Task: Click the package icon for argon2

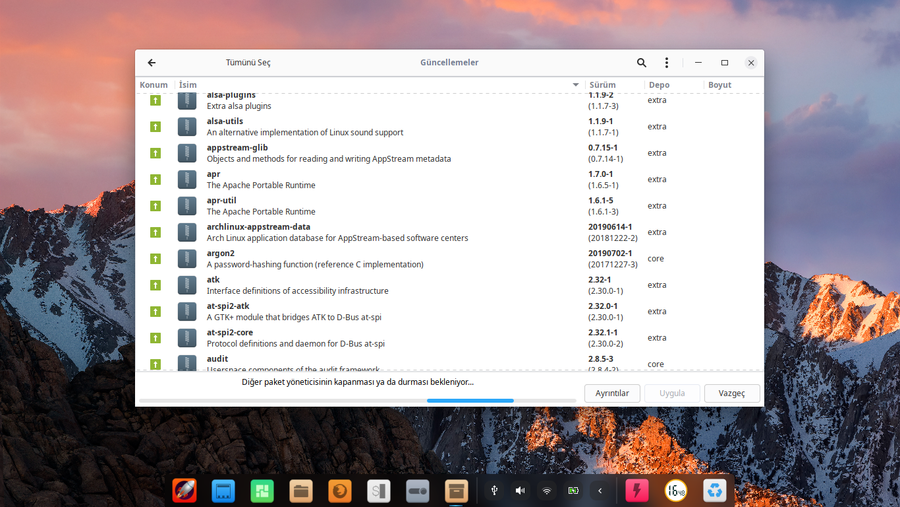Action: pyautogui.click(x=187, y=259)
